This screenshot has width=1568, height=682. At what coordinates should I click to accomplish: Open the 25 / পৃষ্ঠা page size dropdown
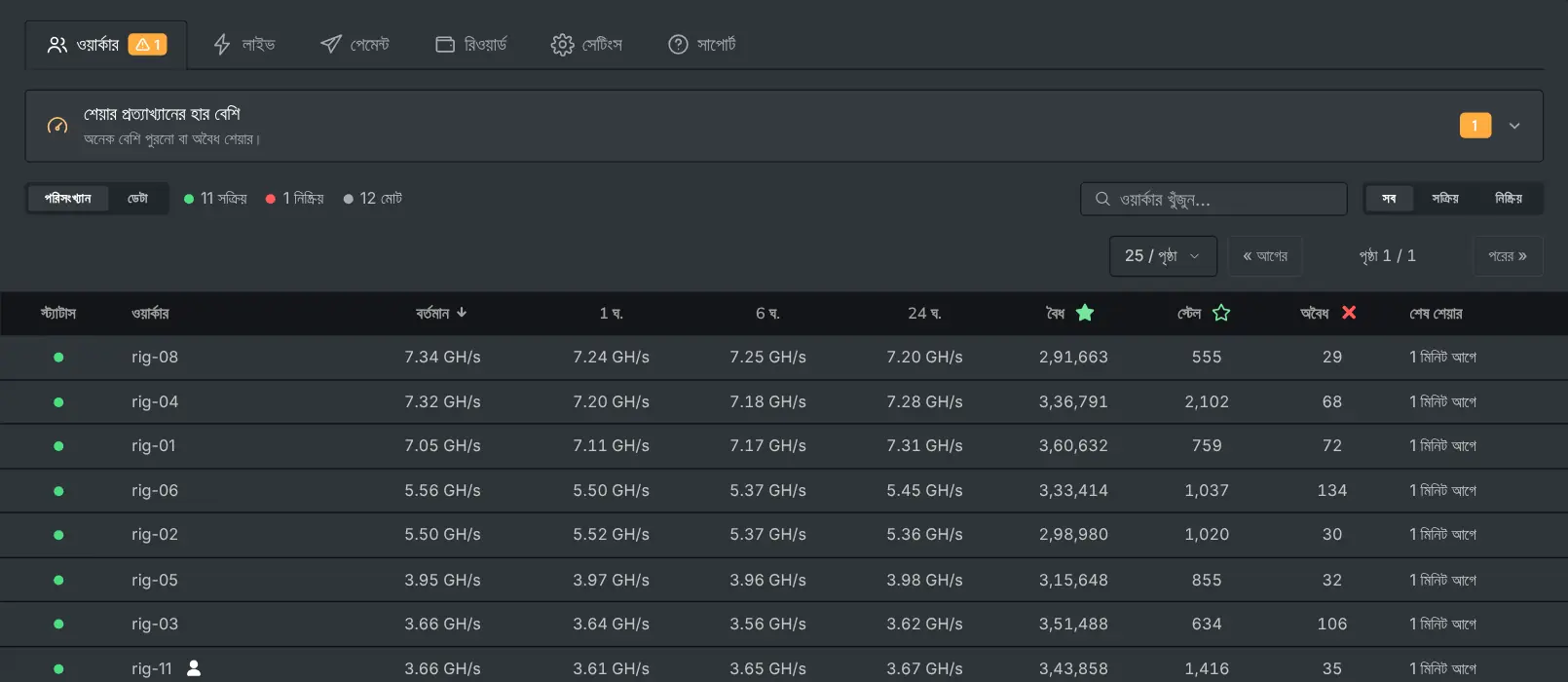pyautogui.click(x=1163, y=256)
